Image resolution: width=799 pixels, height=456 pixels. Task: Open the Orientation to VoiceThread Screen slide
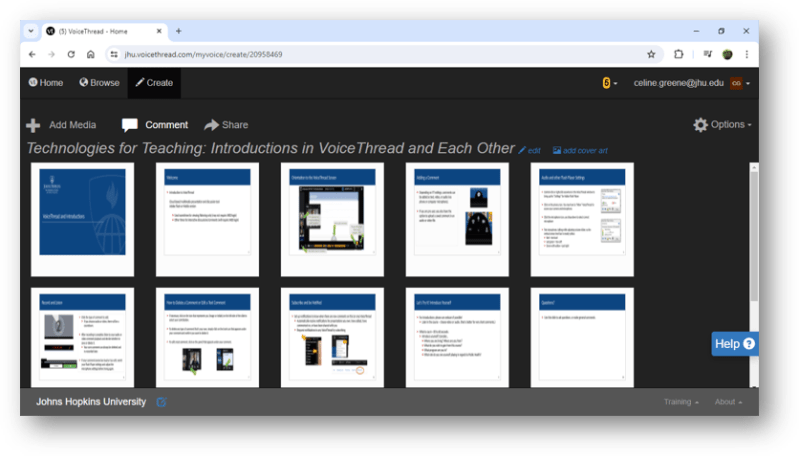[332, 220]
